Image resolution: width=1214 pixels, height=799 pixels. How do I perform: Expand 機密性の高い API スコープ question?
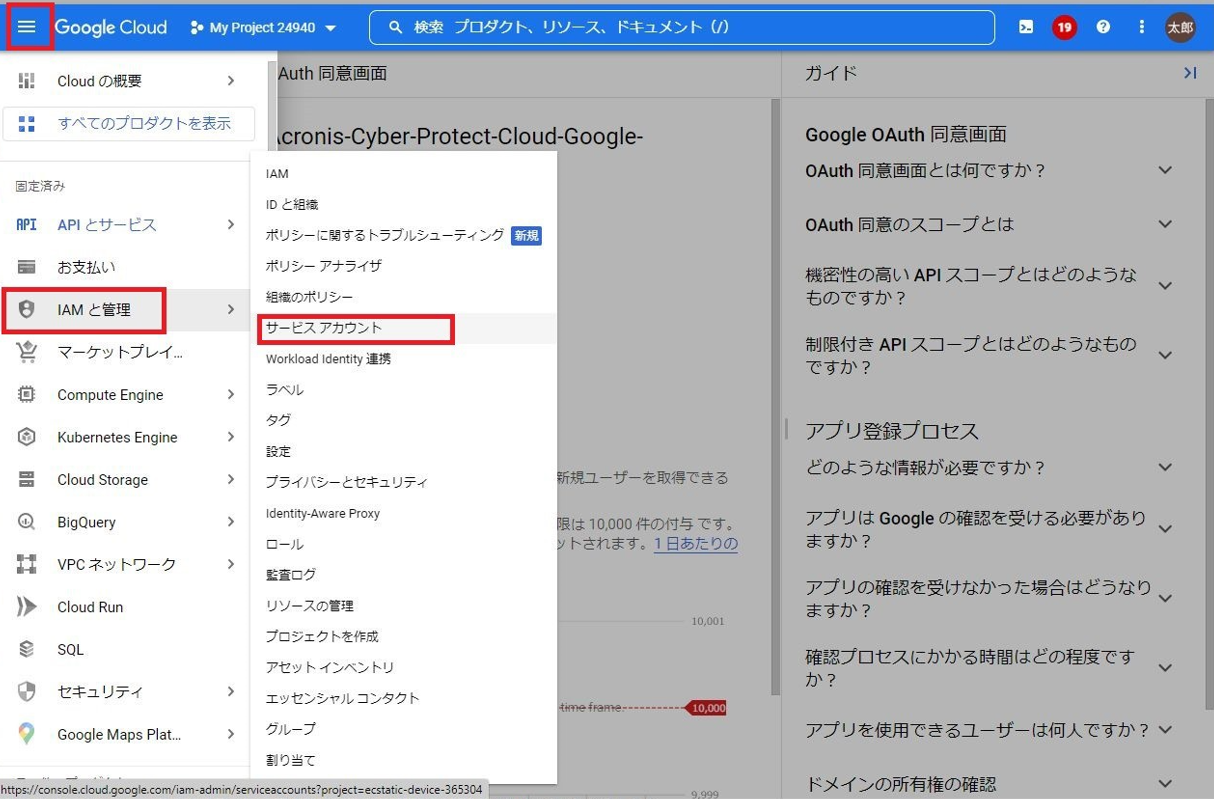pos(1165,286)
